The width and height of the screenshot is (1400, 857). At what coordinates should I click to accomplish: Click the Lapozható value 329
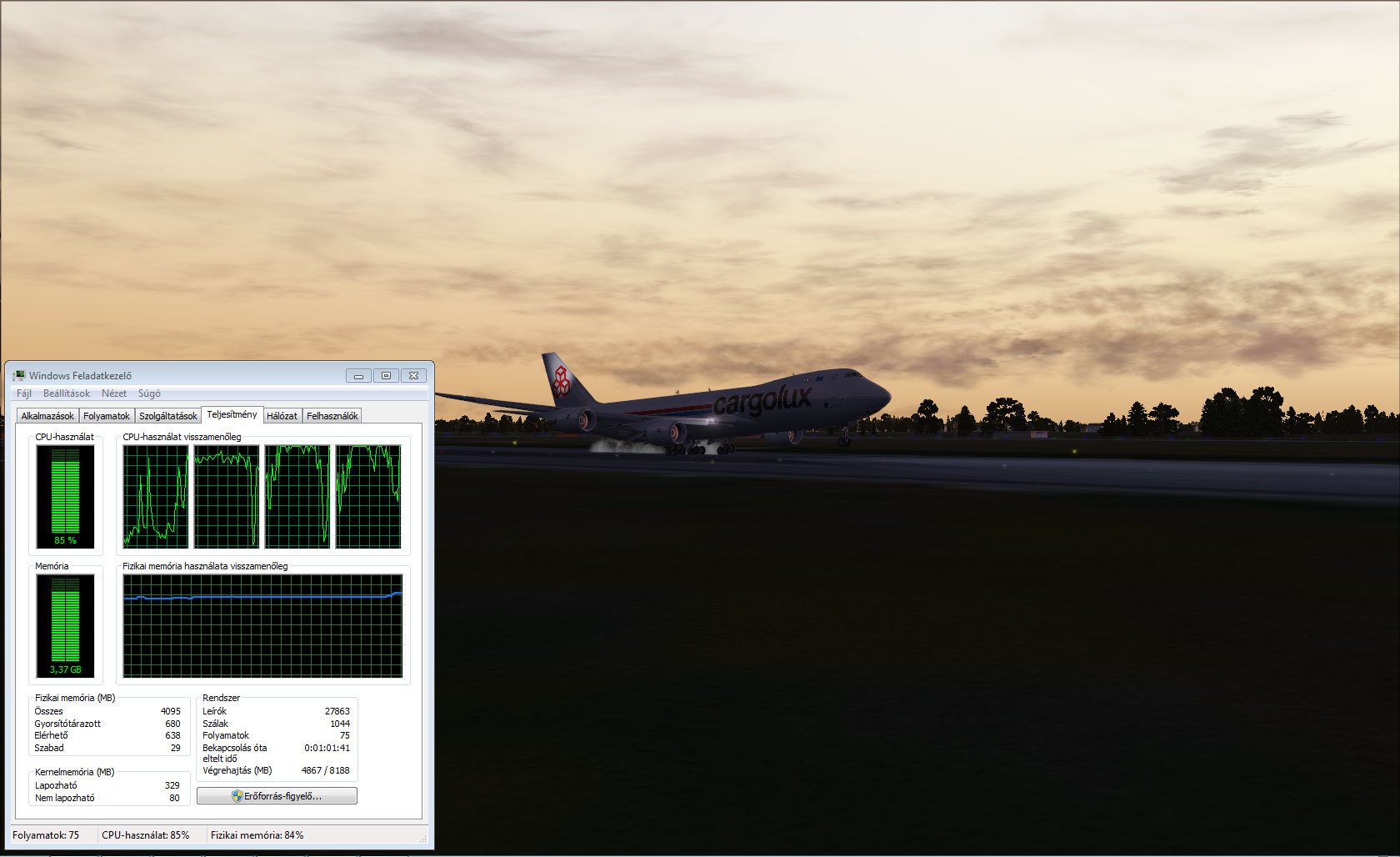point(172,785)
